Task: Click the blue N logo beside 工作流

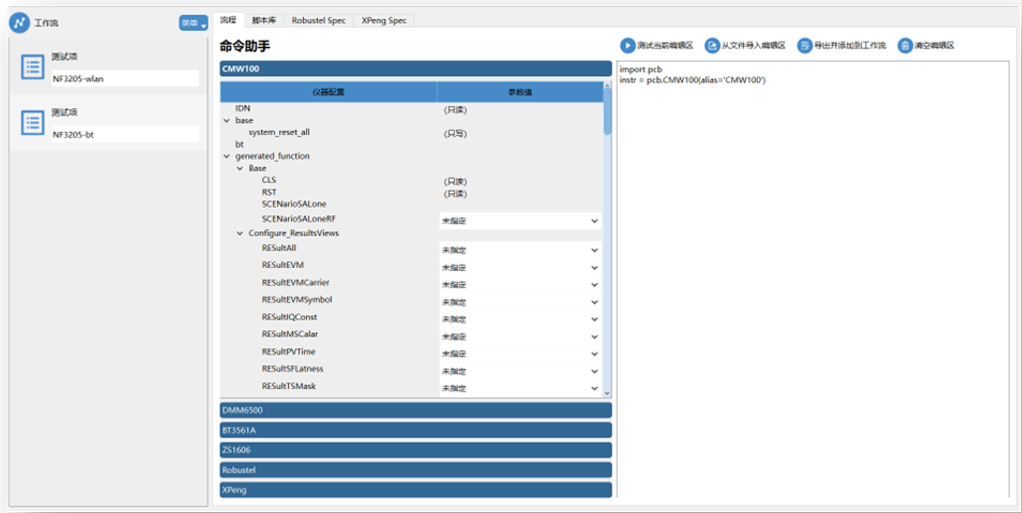Action: click(20, 22)
